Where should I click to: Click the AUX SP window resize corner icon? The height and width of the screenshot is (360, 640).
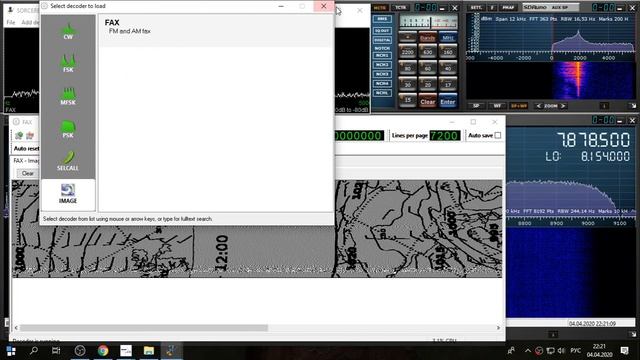[632, 106]
